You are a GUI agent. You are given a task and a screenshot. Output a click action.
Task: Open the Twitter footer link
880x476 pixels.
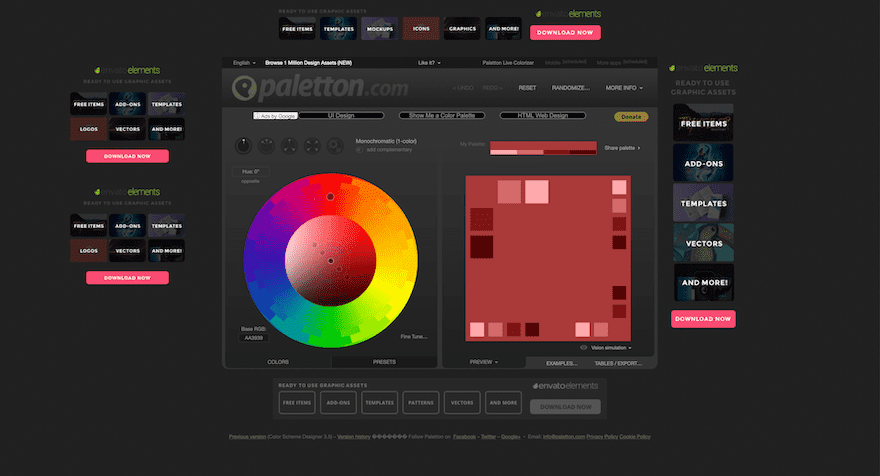488,437
